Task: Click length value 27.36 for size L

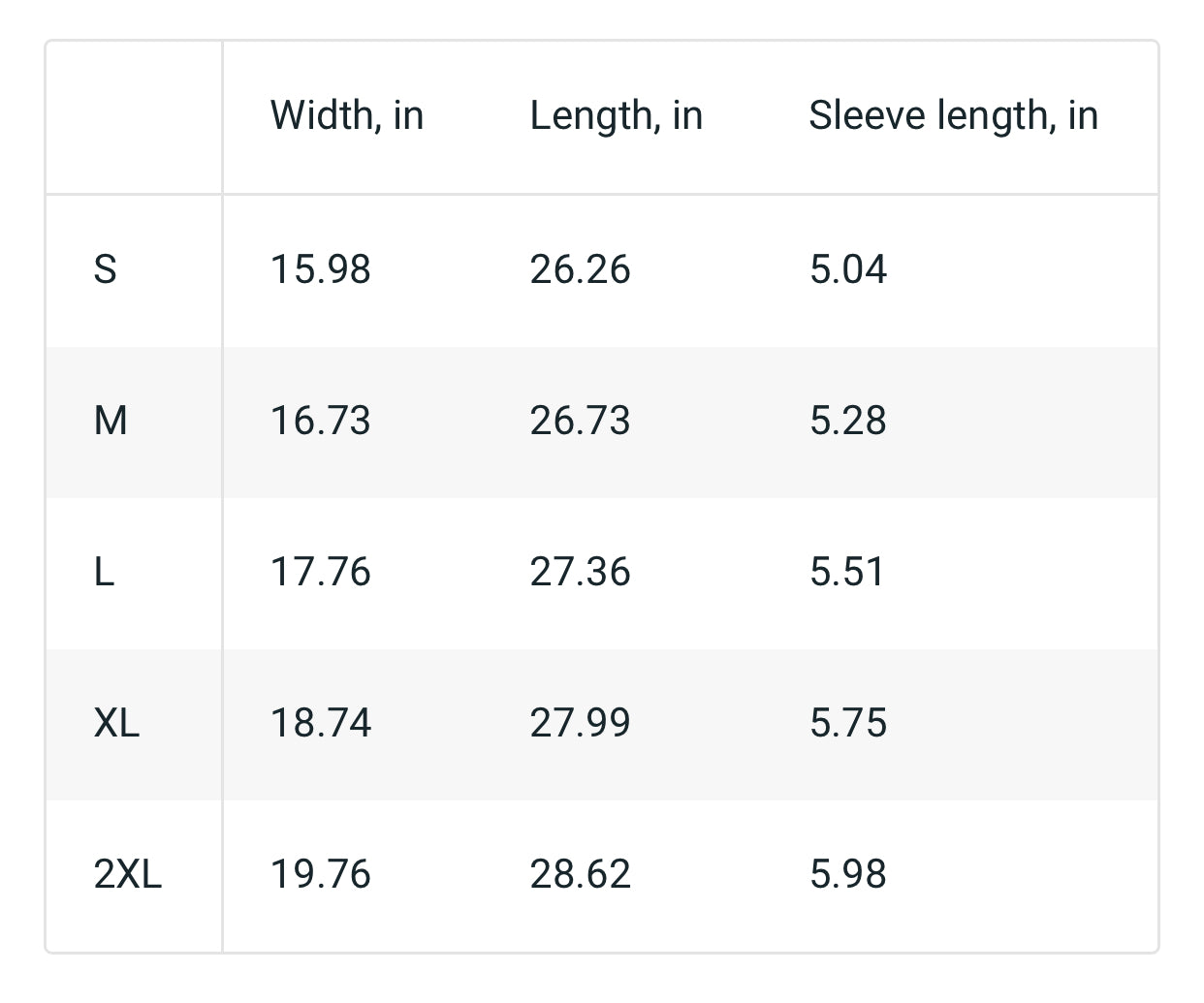Action: pos(580,572)
